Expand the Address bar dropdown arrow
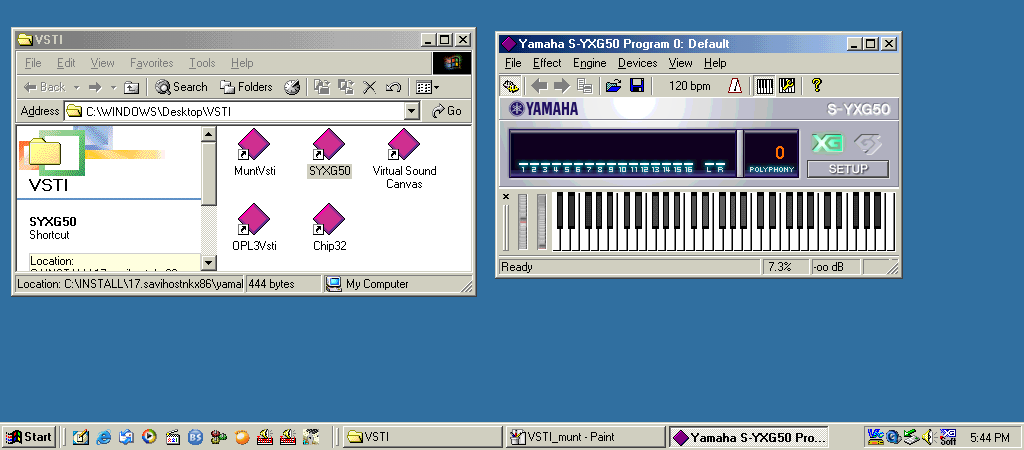This screenshot has height=450, width=1024. (x=411, y=111)
